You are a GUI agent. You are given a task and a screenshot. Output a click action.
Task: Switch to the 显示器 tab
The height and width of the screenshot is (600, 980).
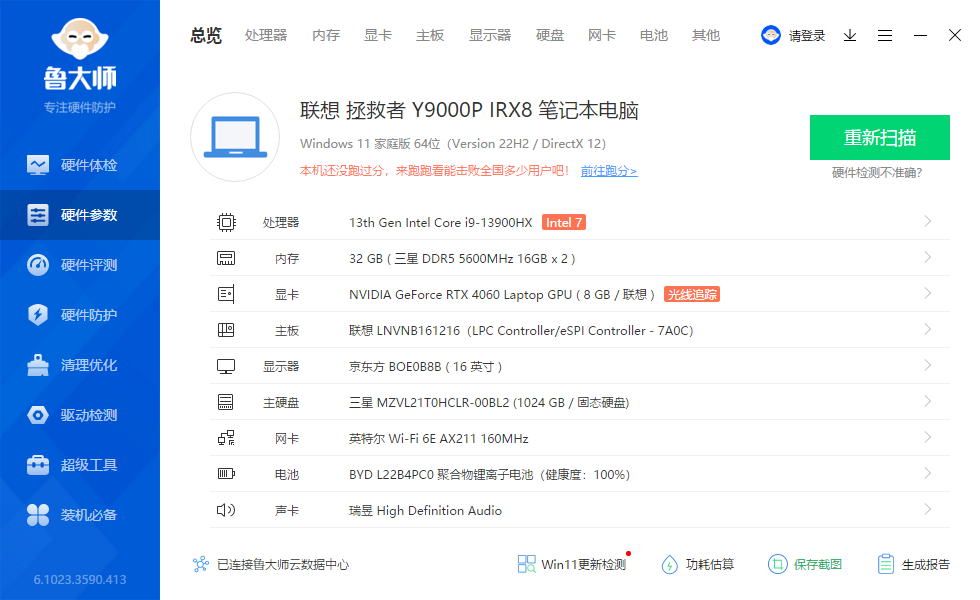[490, 35]
